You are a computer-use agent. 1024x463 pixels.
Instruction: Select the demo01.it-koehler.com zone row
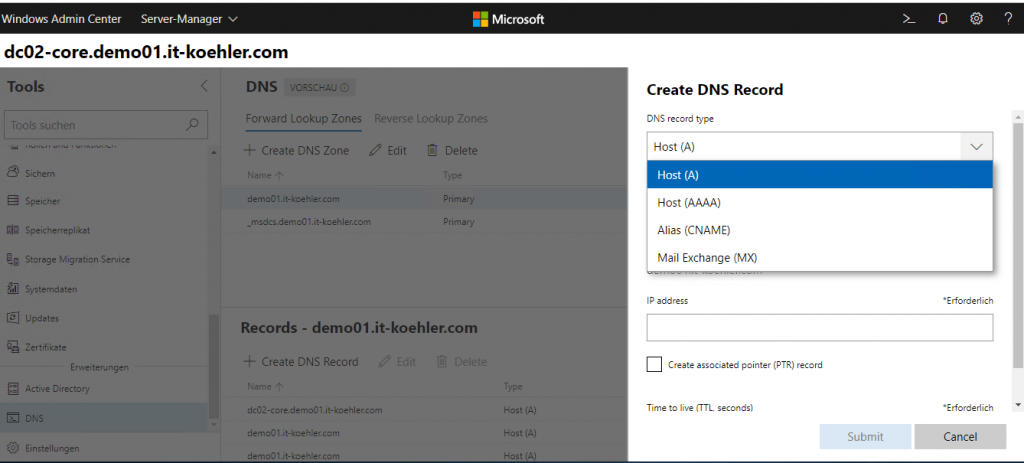pos(424,199)
